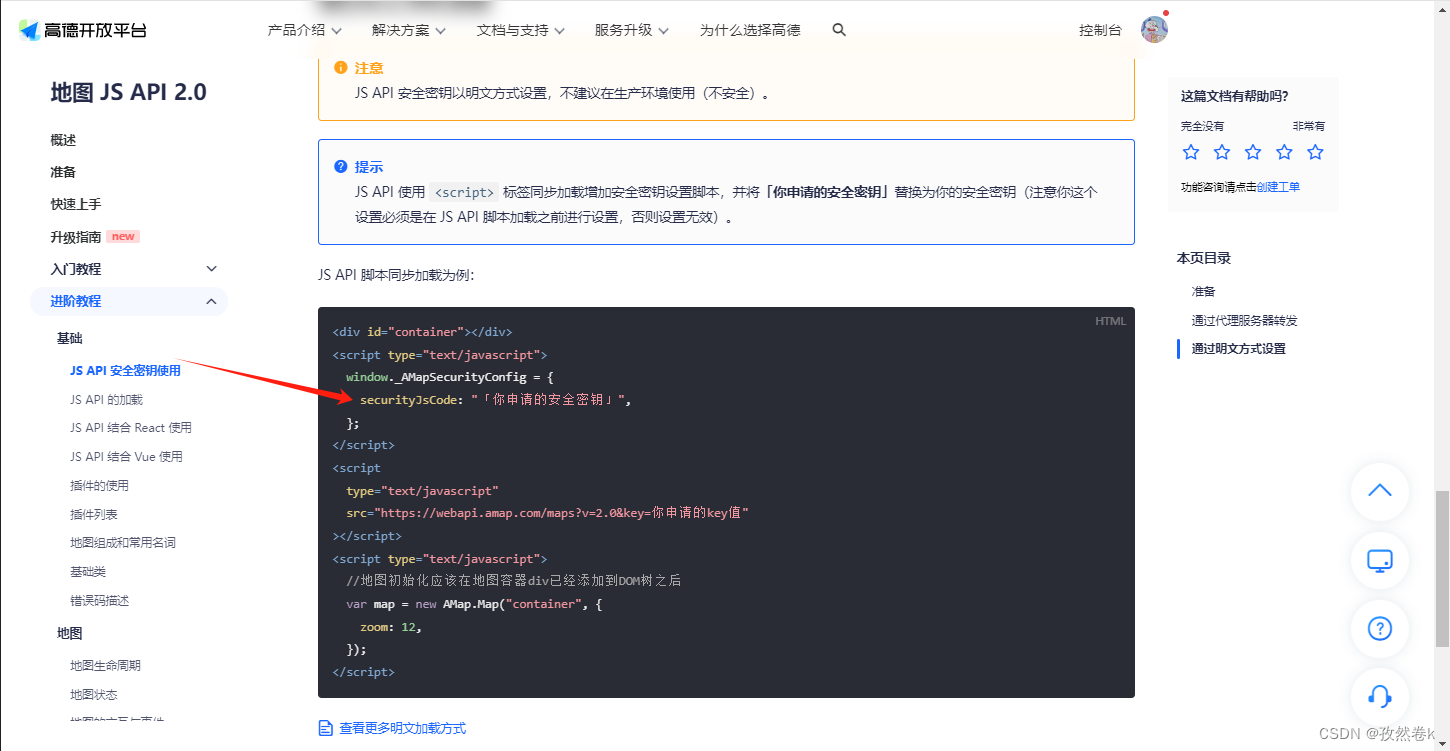This screenshot has width=1450, height=751.
Task: Jump to 通过明文方式设置 in page contents
Action: [x=1238, y=349]
